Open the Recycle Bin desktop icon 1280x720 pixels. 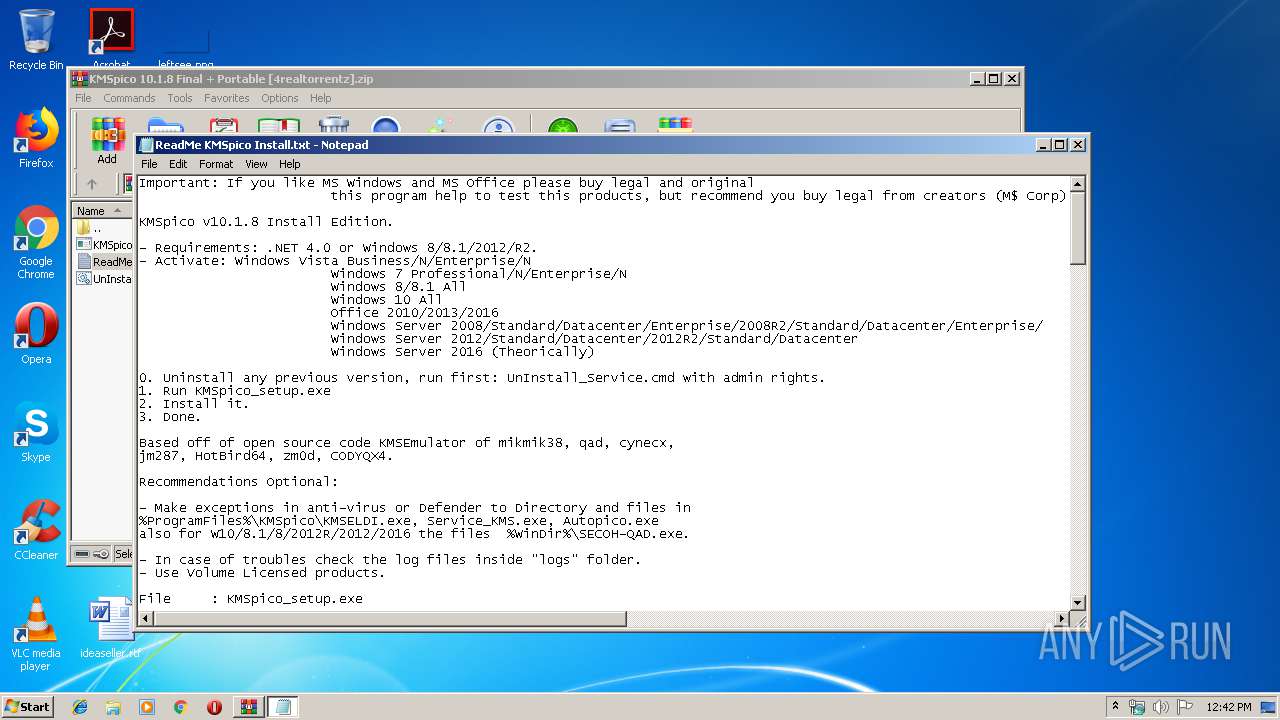pos(36,40)
